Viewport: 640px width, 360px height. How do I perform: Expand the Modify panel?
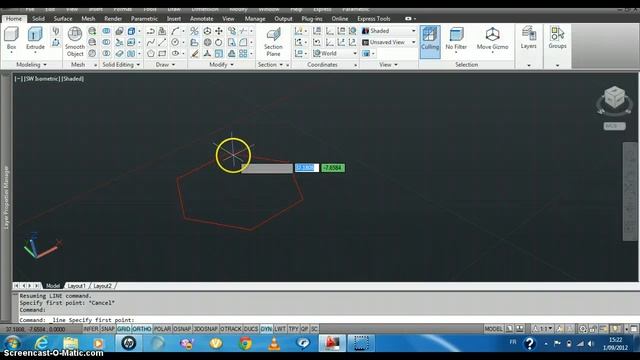click(x=221, y=65)
